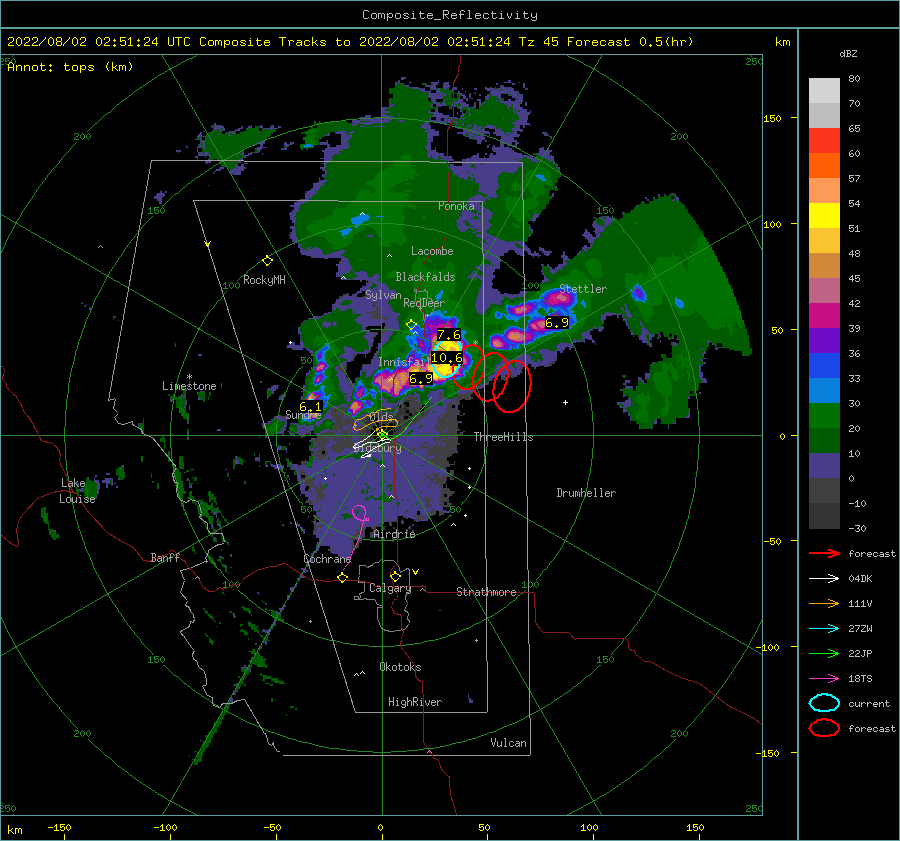Screen dimensions: 900x841
Task: Select the cyan 27ZW track arrow
Action: click(824, 629)
